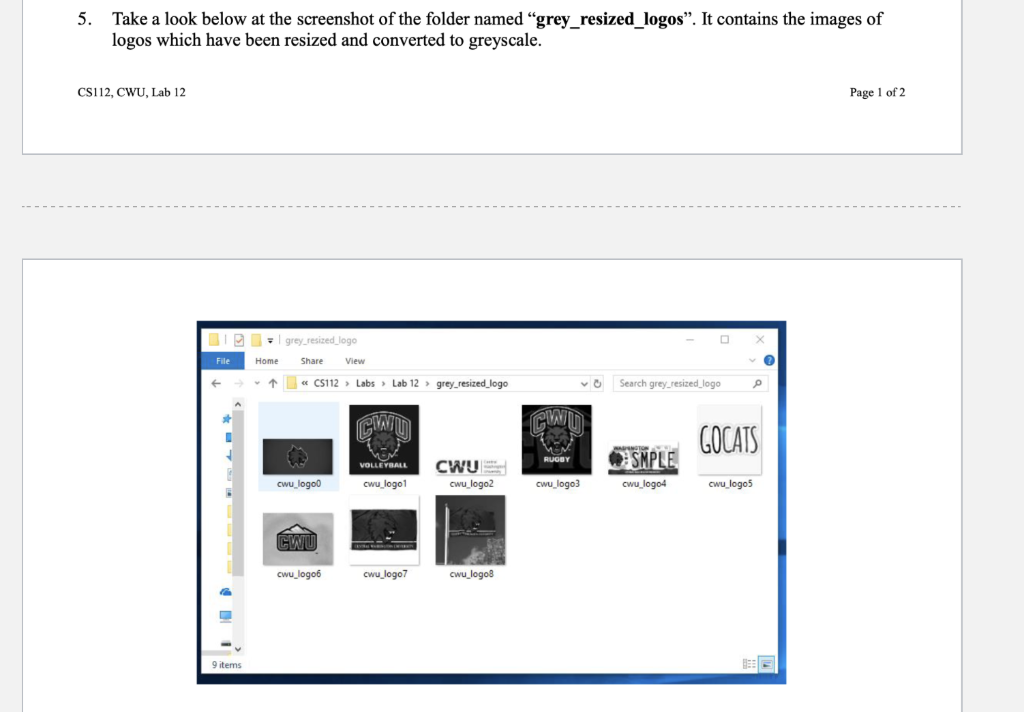This screenshot has width=1024, height=712.
Task: Refresh the folder with the refresh icon
Action: (x=597, y=384)
